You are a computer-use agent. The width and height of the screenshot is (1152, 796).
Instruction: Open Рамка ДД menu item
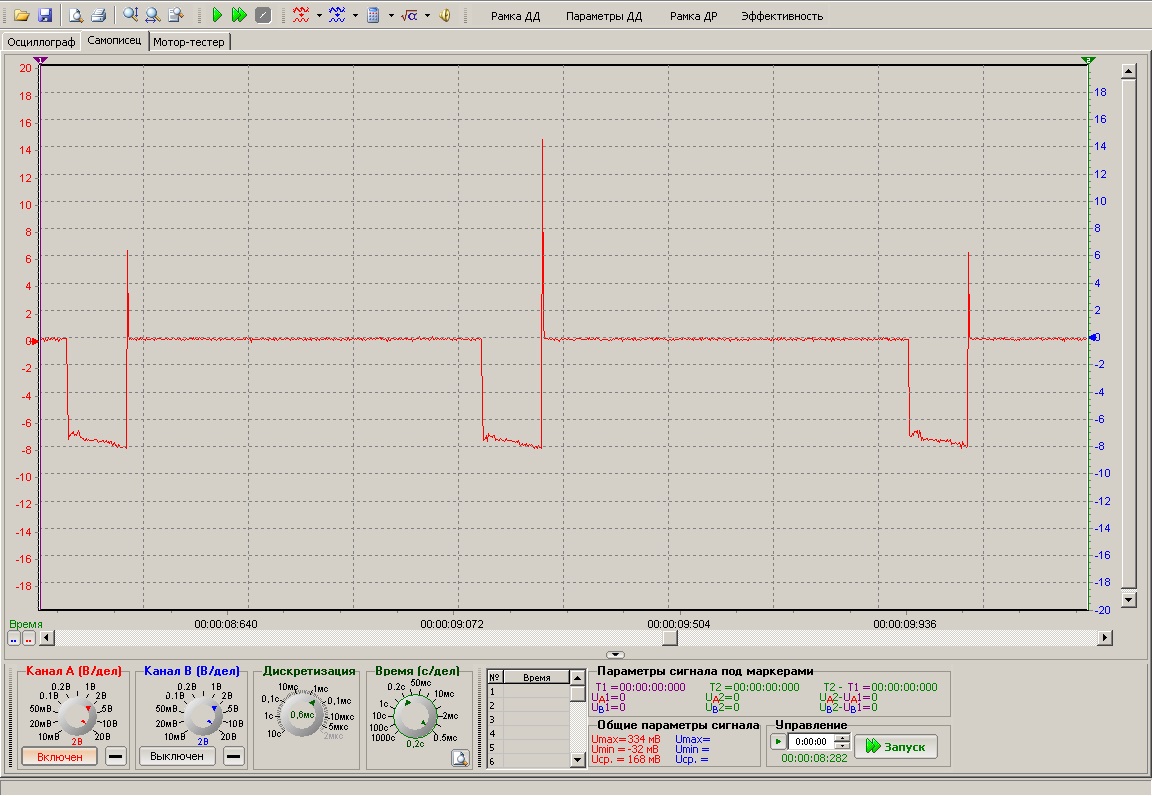(x=515, y=16)
